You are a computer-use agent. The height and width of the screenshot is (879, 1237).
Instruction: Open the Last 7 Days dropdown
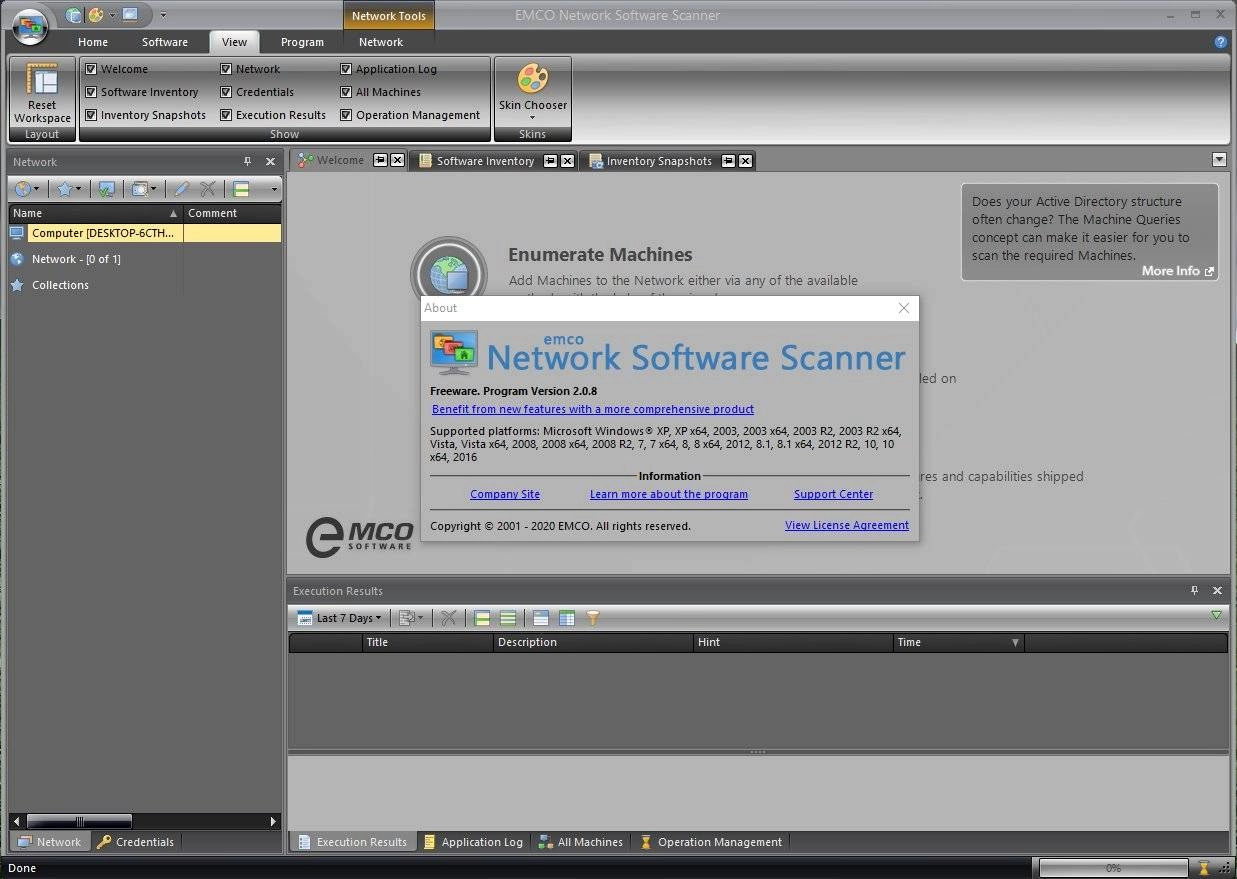pyautogui.click(x=340, y=618)
